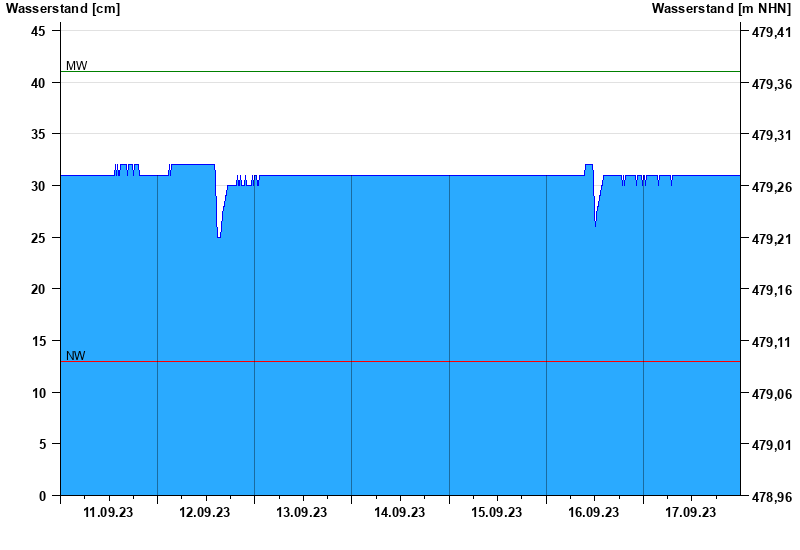Select the 17.09.23 date label
Image resolution: width=800 pixels, height=550 pixels.
point(690,512)
